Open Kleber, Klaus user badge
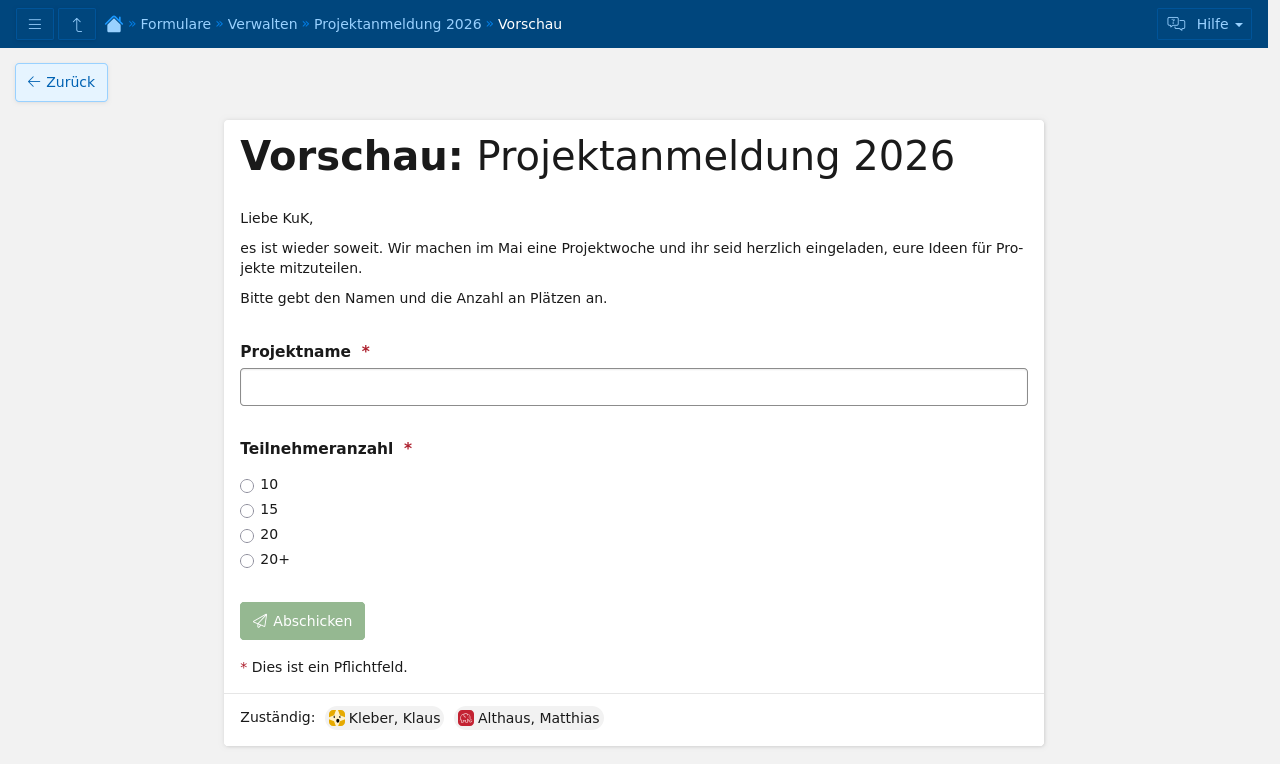 394,718
